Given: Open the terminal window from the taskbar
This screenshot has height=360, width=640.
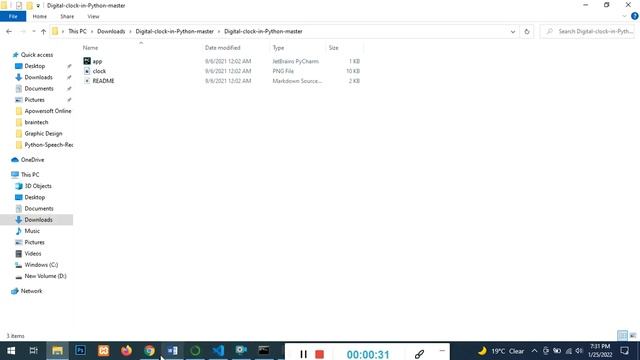Looking at the screenshot, I should click(x=264, y=351).
